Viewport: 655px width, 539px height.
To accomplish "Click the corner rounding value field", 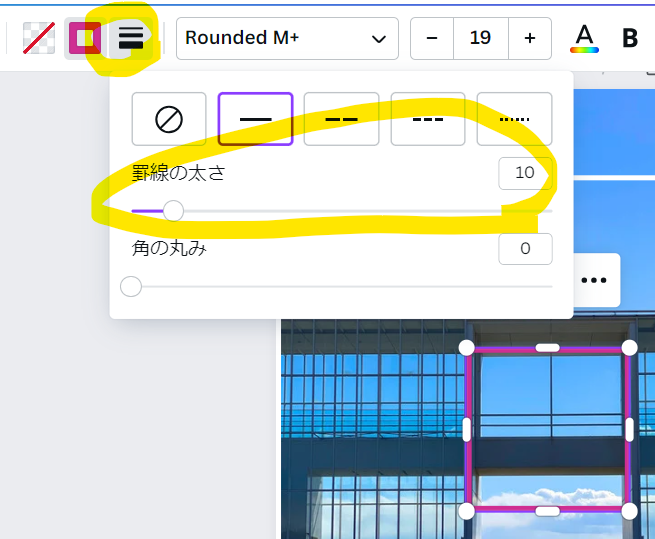I will click(x=525, y=249).
